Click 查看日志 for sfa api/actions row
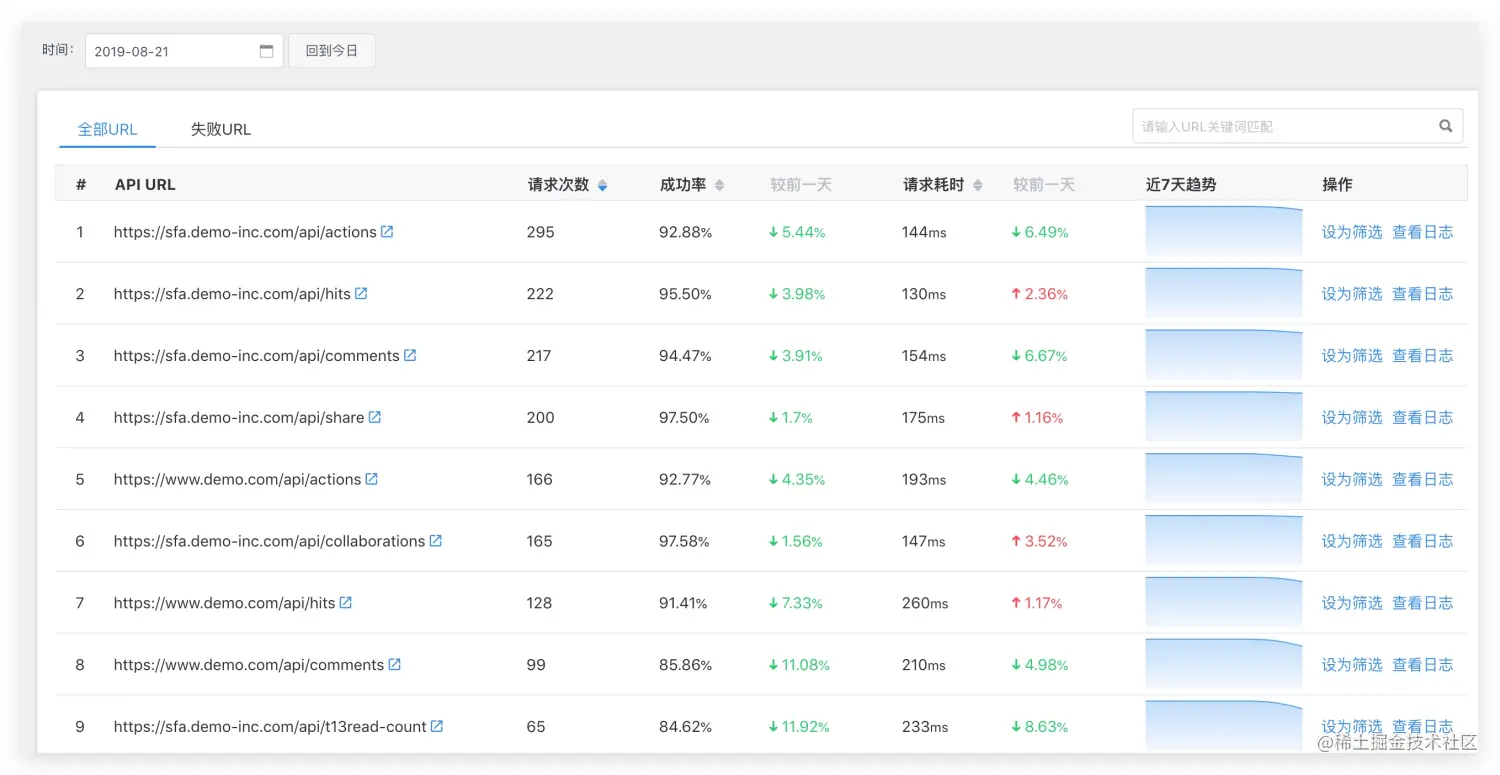 1423,232
